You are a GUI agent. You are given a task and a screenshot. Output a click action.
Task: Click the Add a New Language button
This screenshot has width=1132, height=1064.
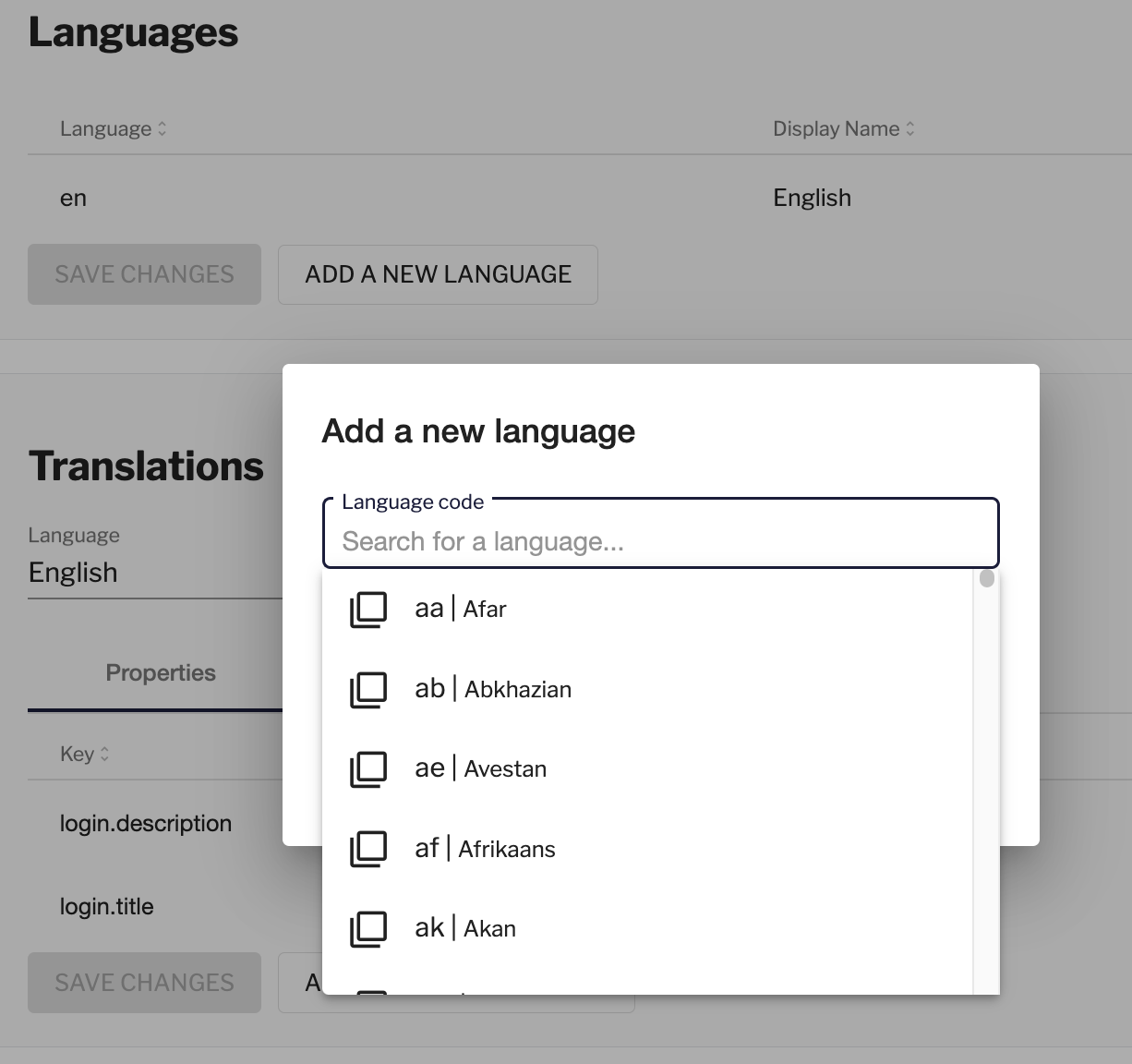[438, 274]
